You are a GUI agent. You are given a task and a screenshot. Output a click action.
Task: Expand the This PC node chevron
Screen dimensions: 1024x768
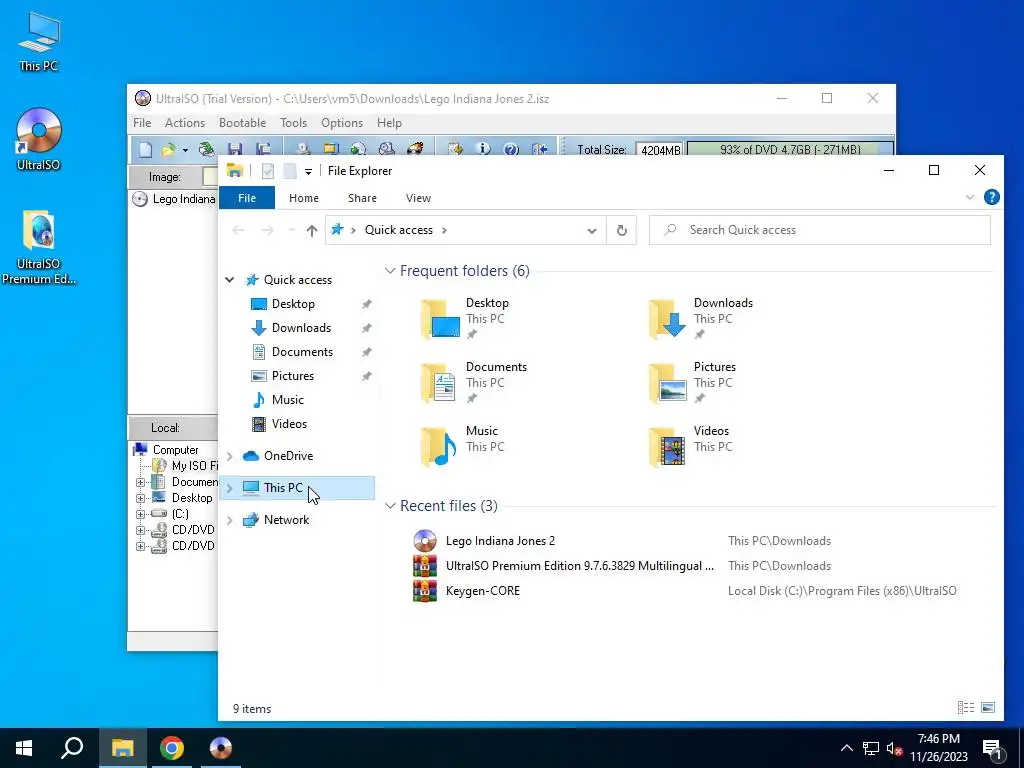[229, 488]
